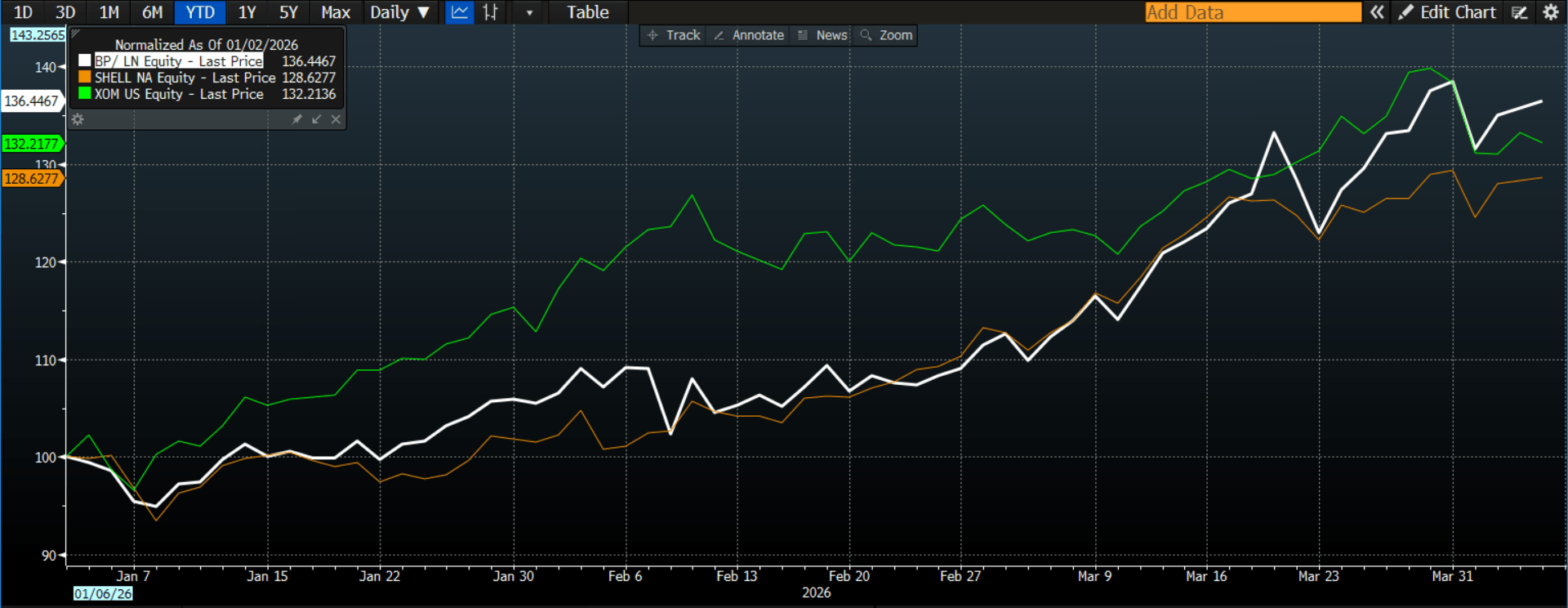The height and width of the screenshot is (608, 1568).
Task: Select the bar/candle chart type icon
Action: click(x=490, y=12)
